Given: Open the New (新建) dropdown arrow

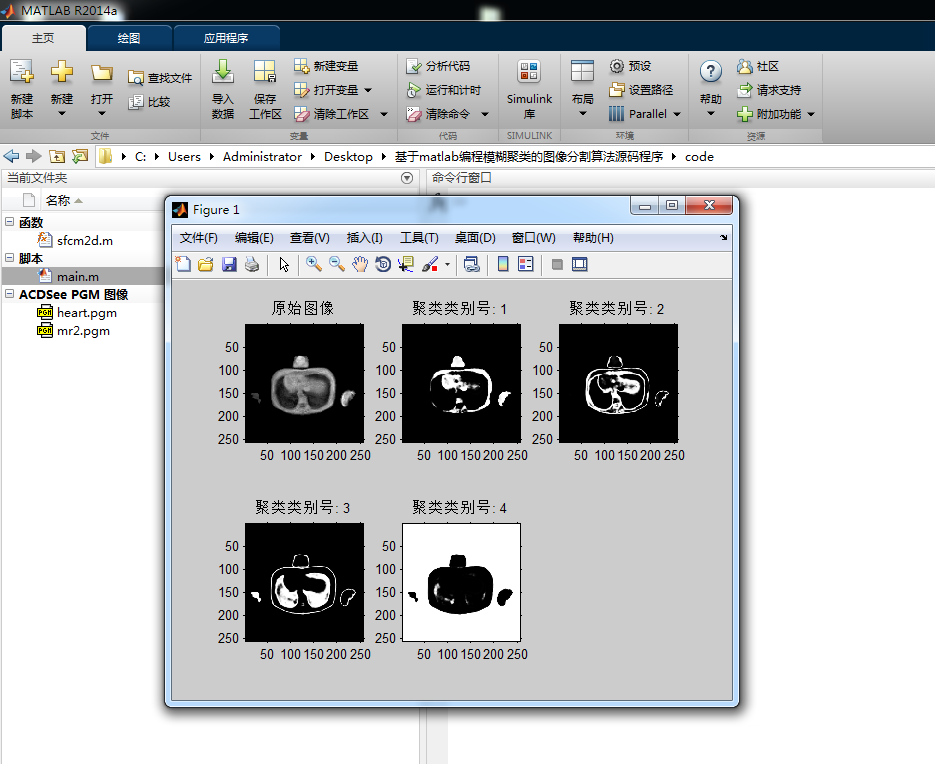Looking at the screenshot, I should click(x=61, y=113).
